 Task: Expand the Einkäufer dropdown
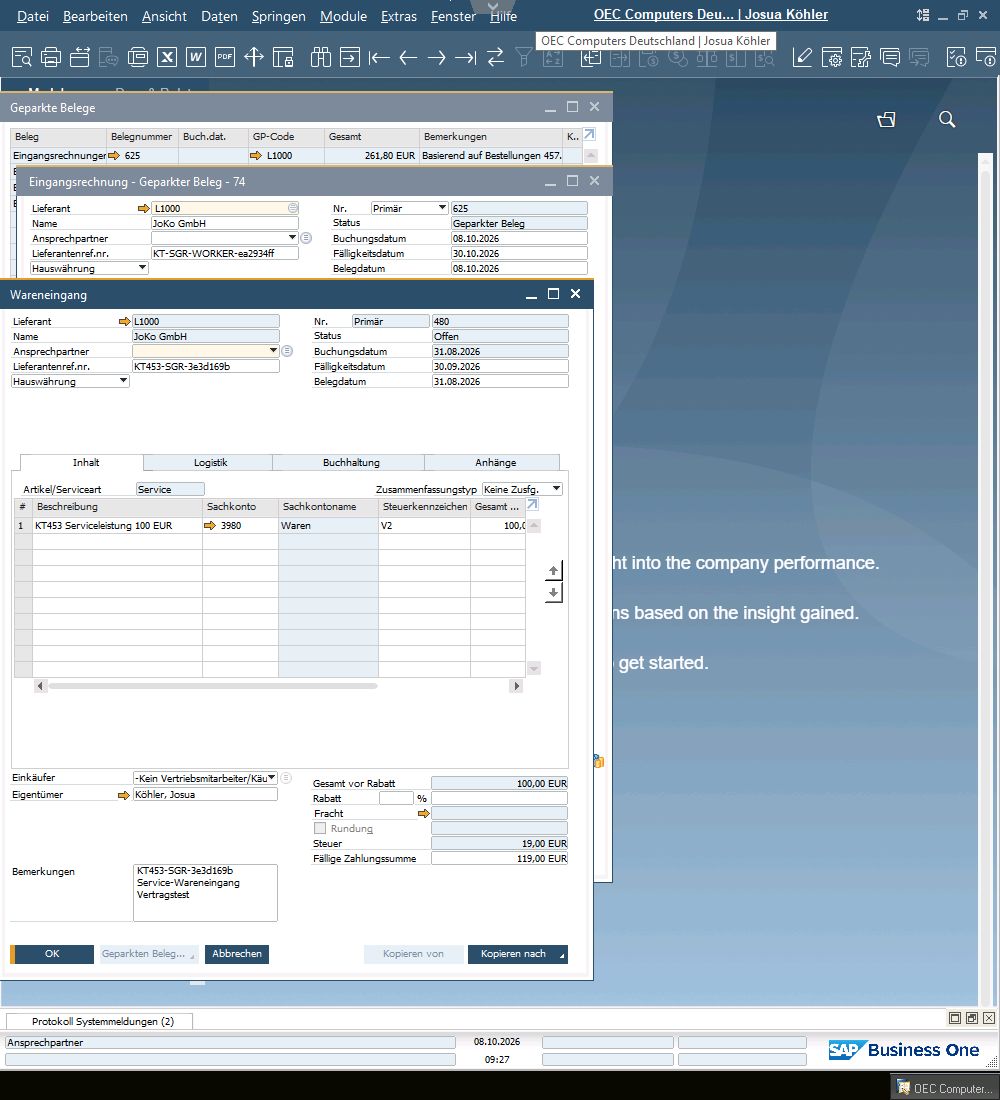tap(272, 777)
